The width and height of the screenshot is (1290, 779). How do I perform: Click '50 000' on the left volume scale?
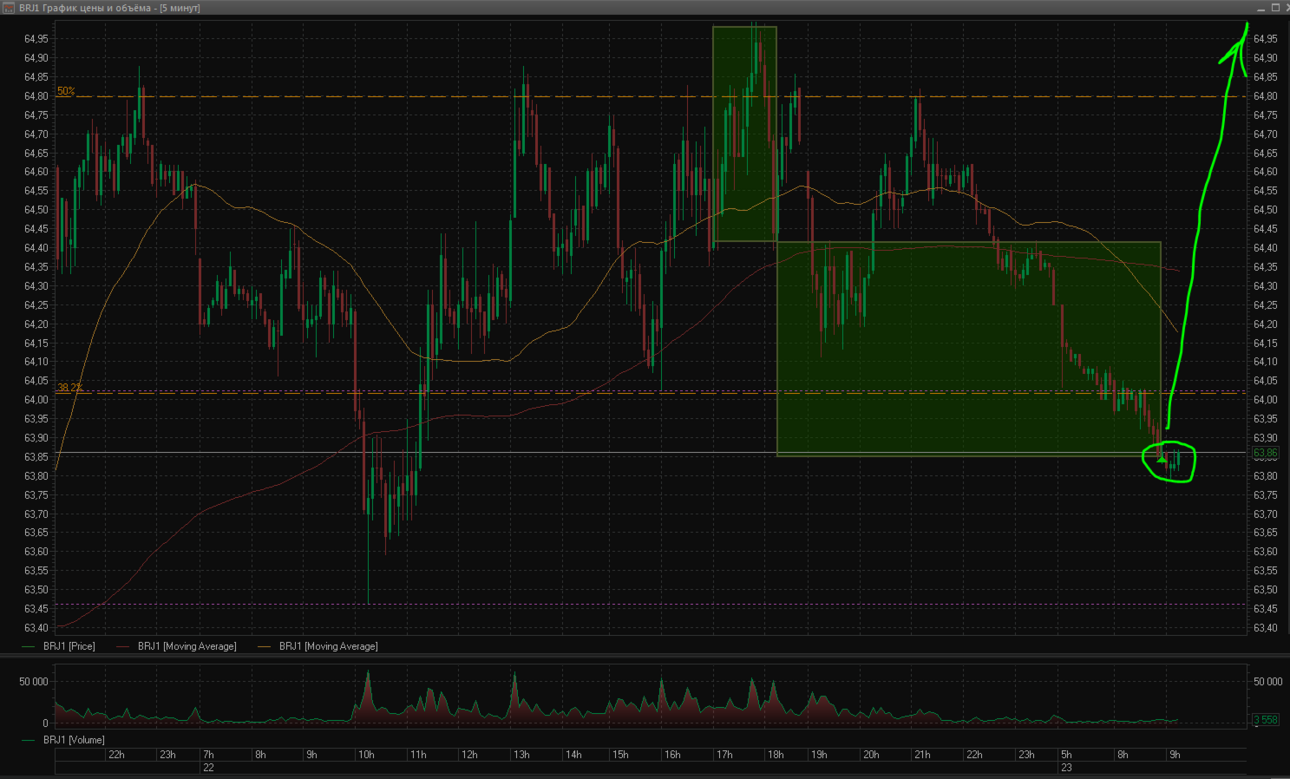coord(33,682)
